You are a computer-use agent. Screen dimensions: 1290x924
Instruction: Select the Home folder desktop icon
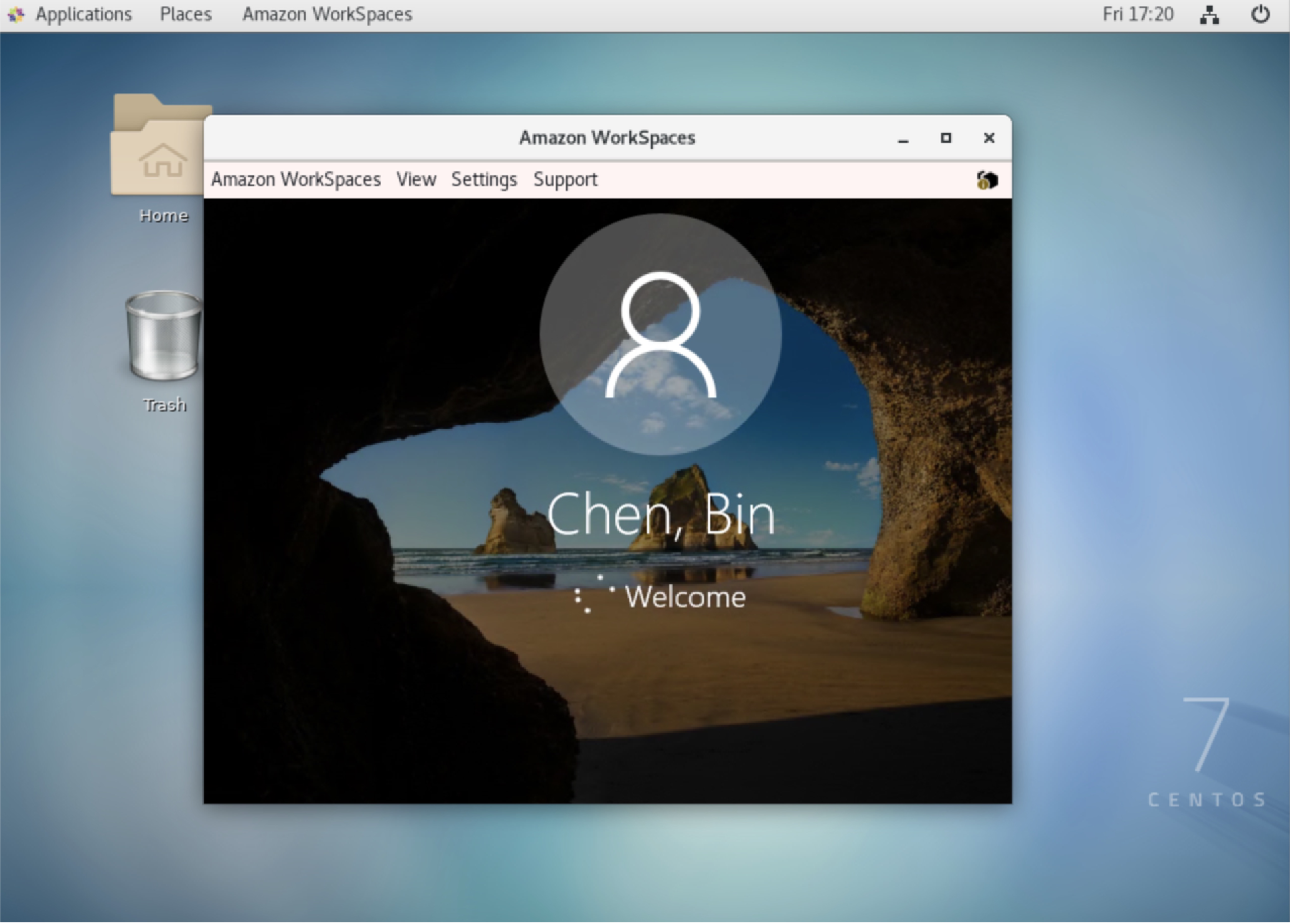pos(161,159)
